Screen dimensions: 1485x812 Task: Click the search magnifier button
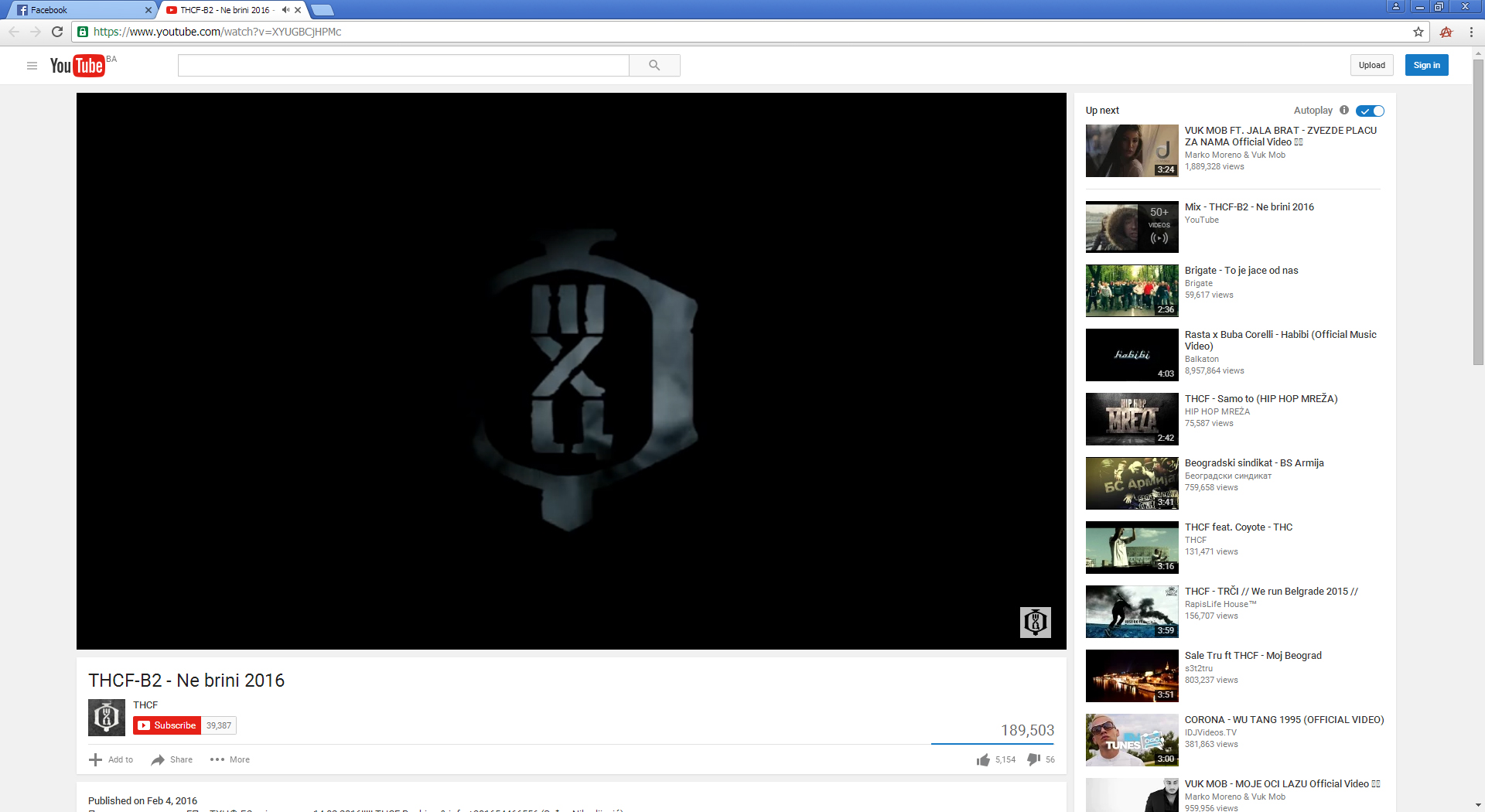point(654,66)
